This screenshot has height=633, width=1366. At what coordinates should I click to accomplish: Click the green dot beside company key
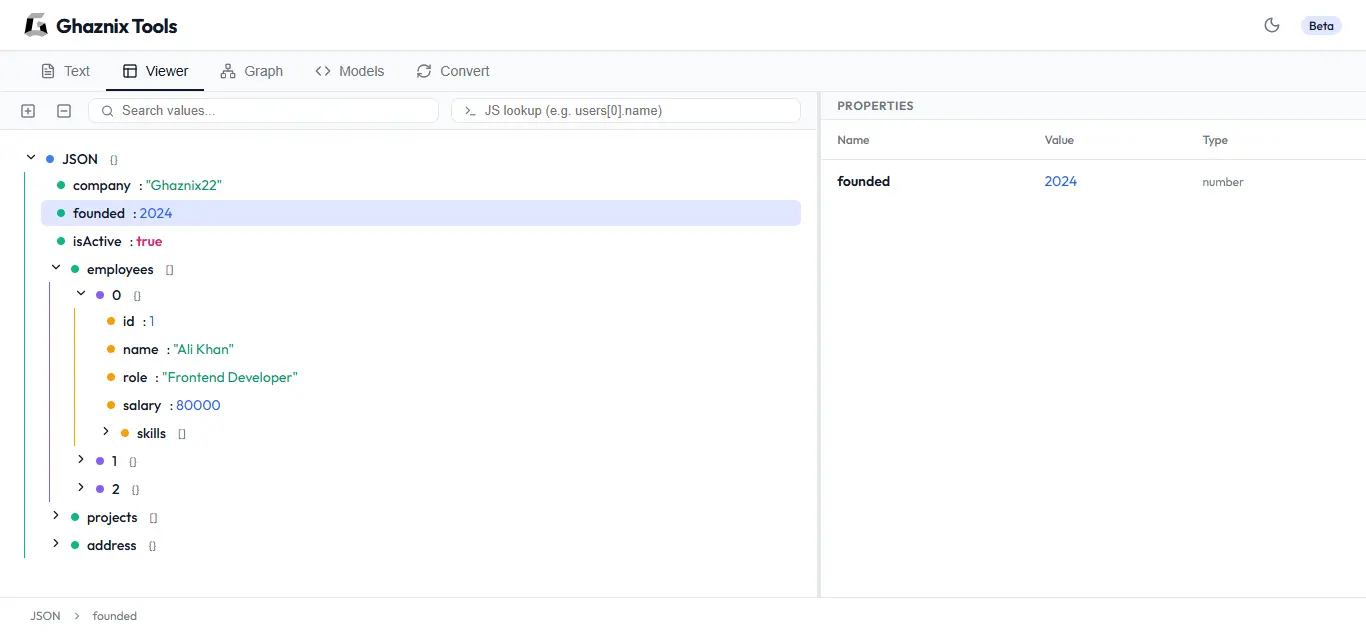pos(60,185)
